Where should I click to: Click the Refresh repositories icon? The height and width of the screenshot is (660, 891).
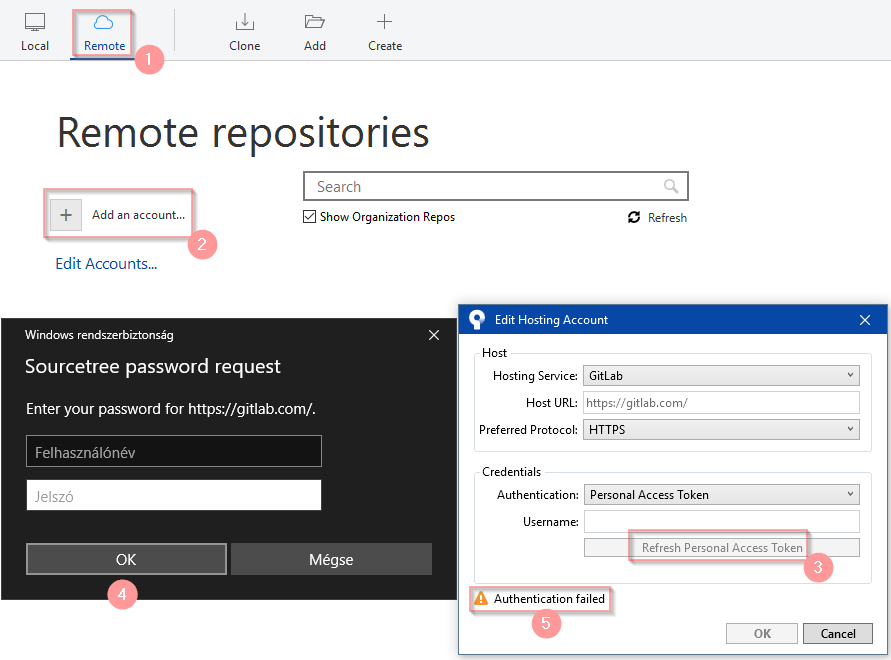[x=634, y=217]
